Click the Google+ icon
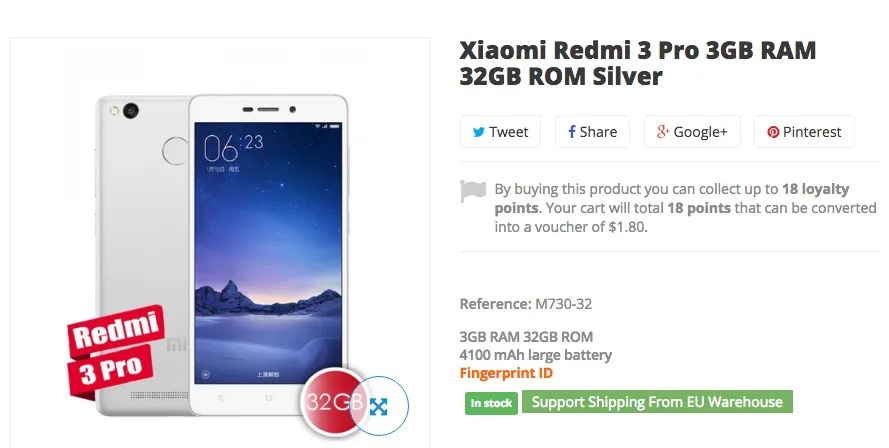This screenshot has height=448, width=889. coord(662,132)
